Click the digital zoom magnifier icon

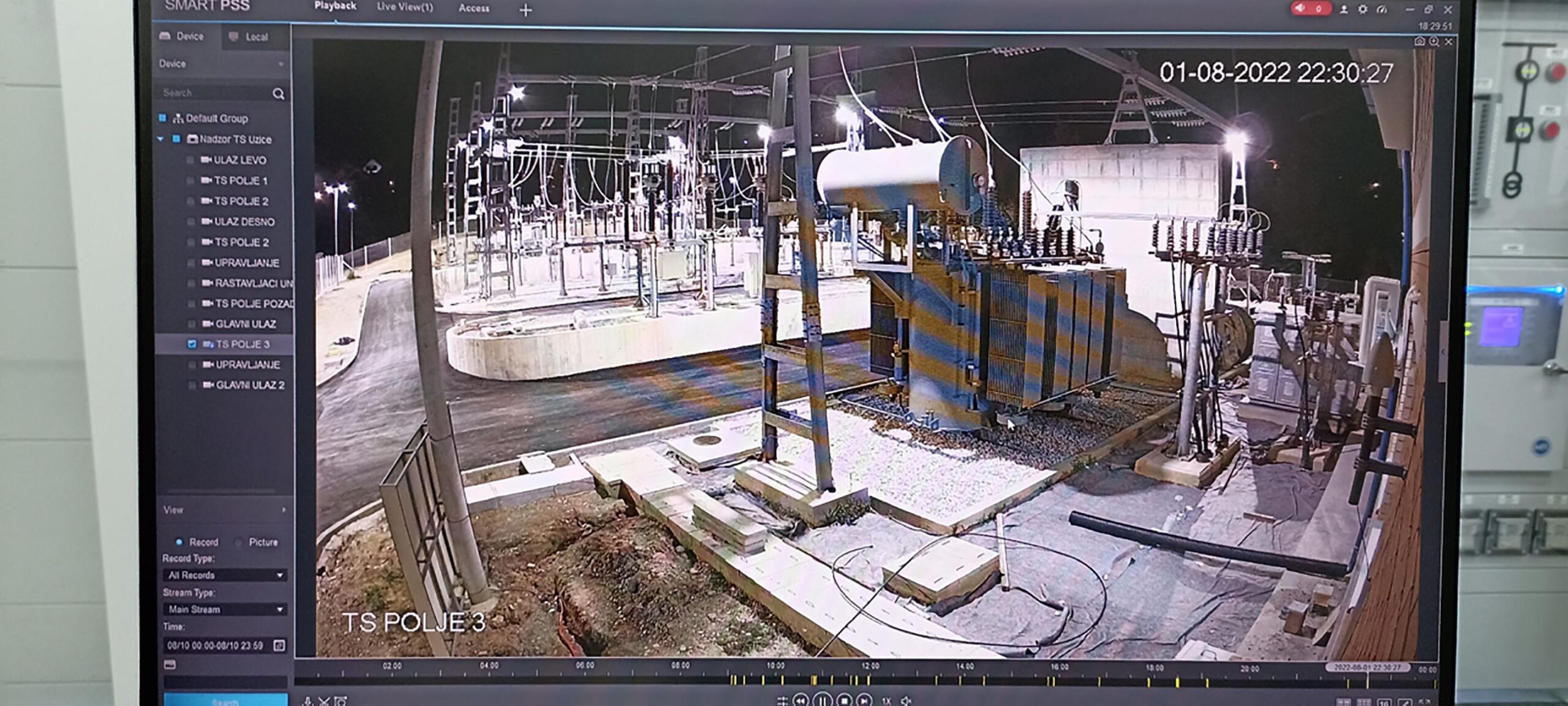(x=1434, y=42)
